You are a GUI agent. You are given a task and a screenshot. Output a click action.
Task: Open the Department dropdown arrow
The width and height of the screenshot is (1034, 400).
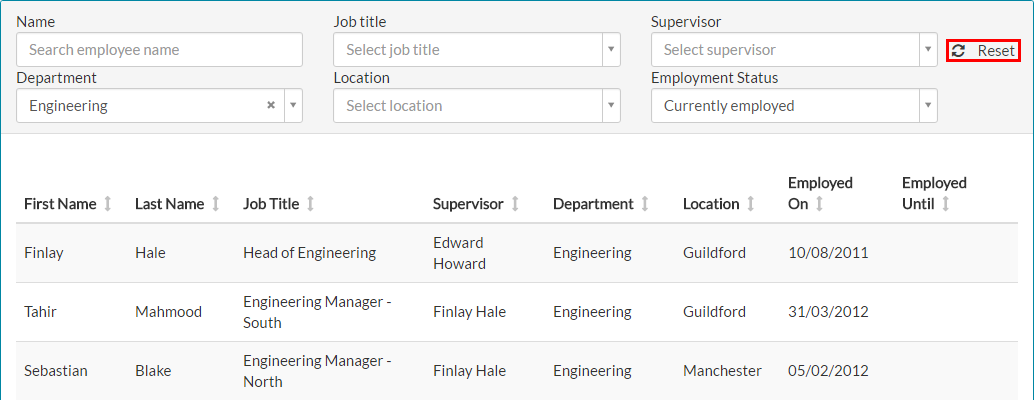coord(293,106)
